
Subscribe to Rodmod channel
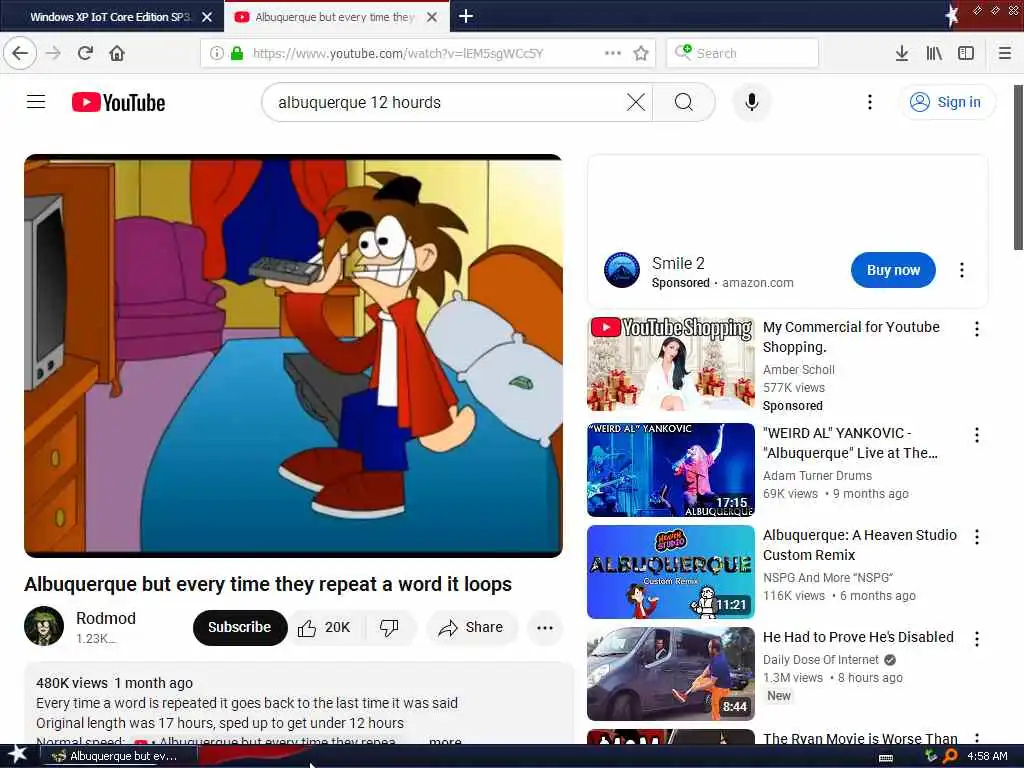[x=240, y=628]
